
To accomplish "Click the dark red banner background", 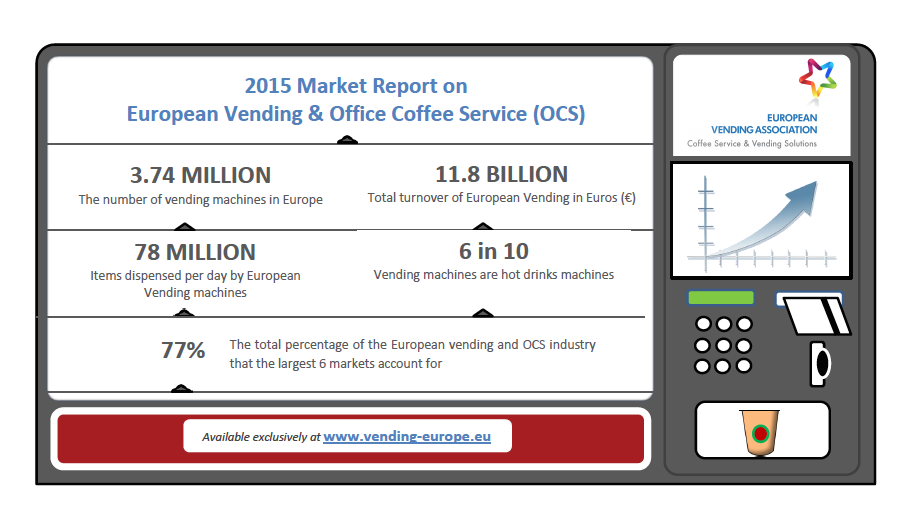I will tap(110, 438).
